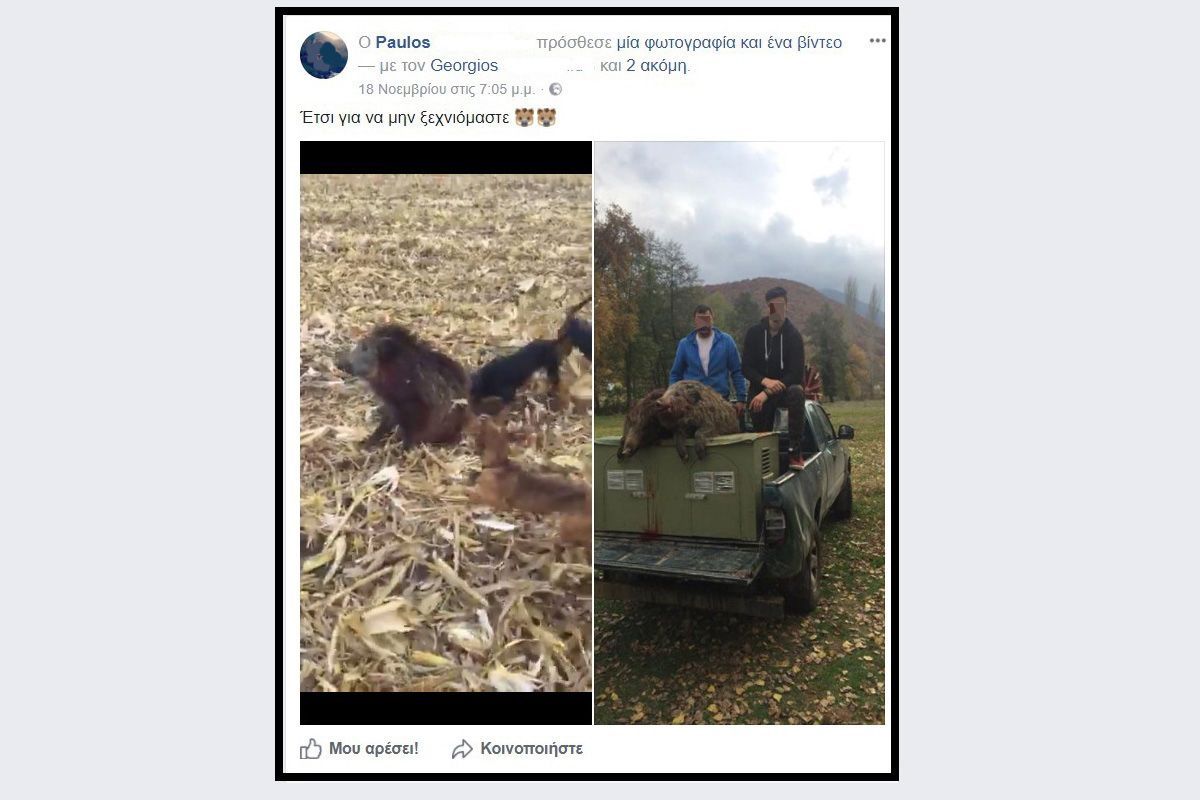
Task: Click the share arrow icon
Action: click(462, 748)
